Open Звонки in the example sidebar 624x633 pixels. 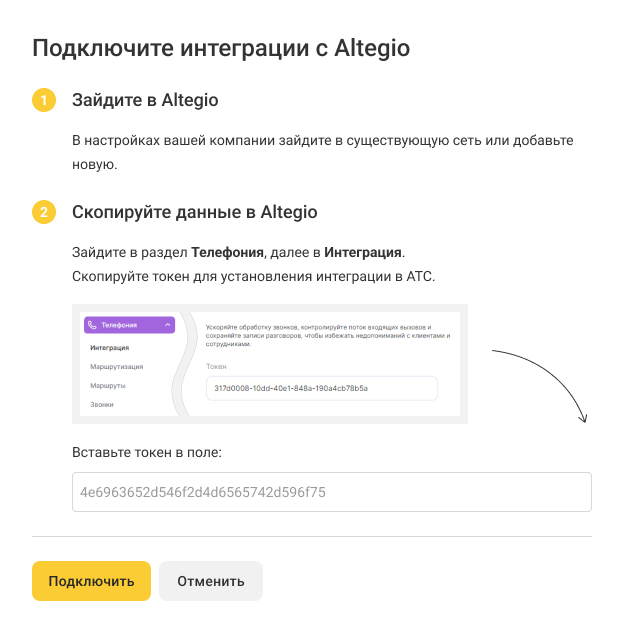click(x=101, y=404)
